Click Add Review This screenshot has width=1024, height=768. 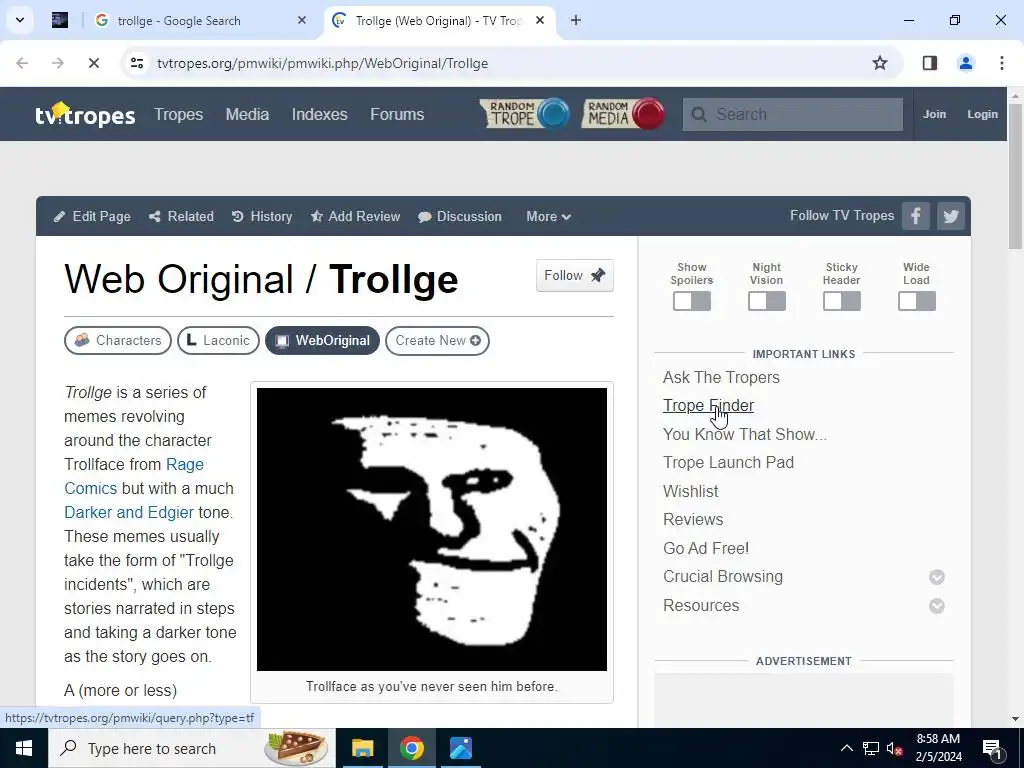(355, 216)
